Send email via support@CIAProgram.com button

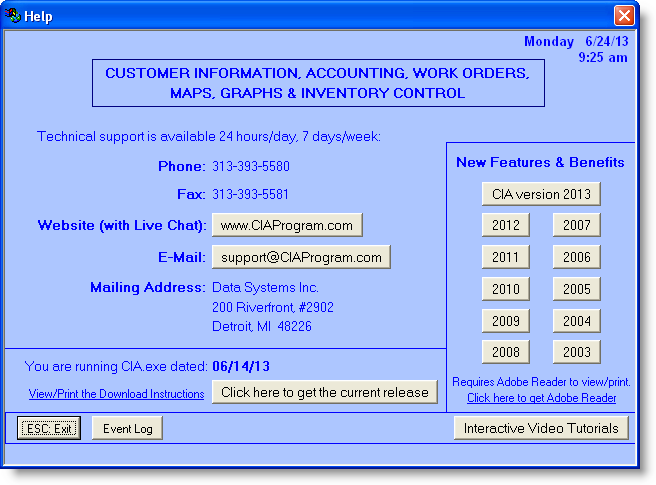(300, 257)
